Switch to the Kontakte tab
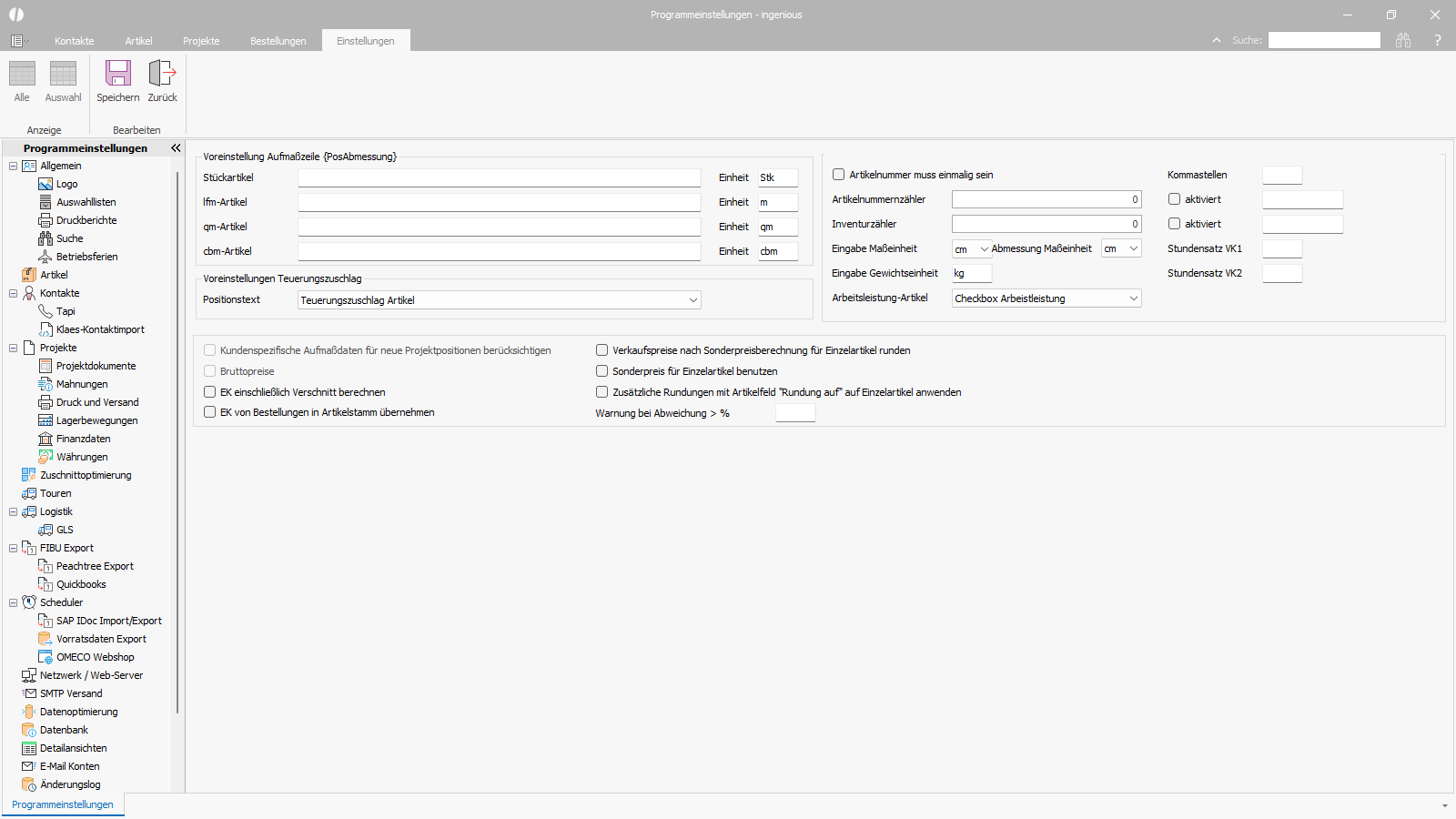1456x819 pixels. [74, 41]
